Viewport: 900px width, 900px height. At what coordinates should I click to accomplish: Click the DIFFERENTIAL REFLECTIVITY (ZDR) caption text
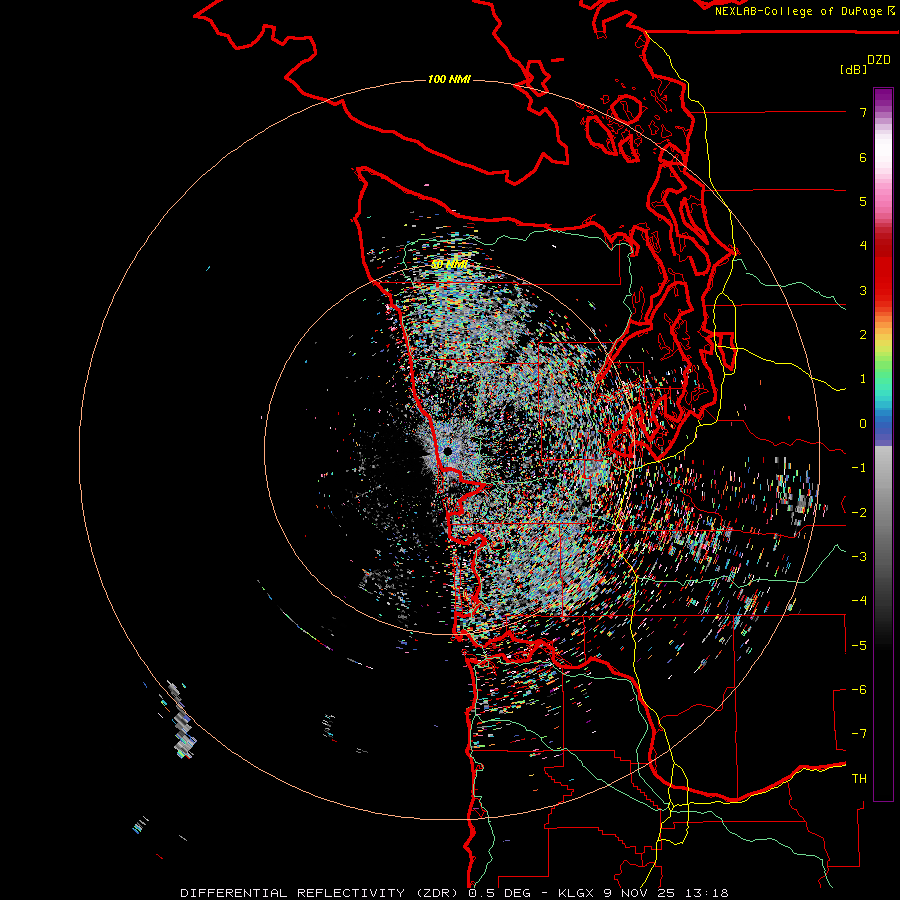pos(319,893)
